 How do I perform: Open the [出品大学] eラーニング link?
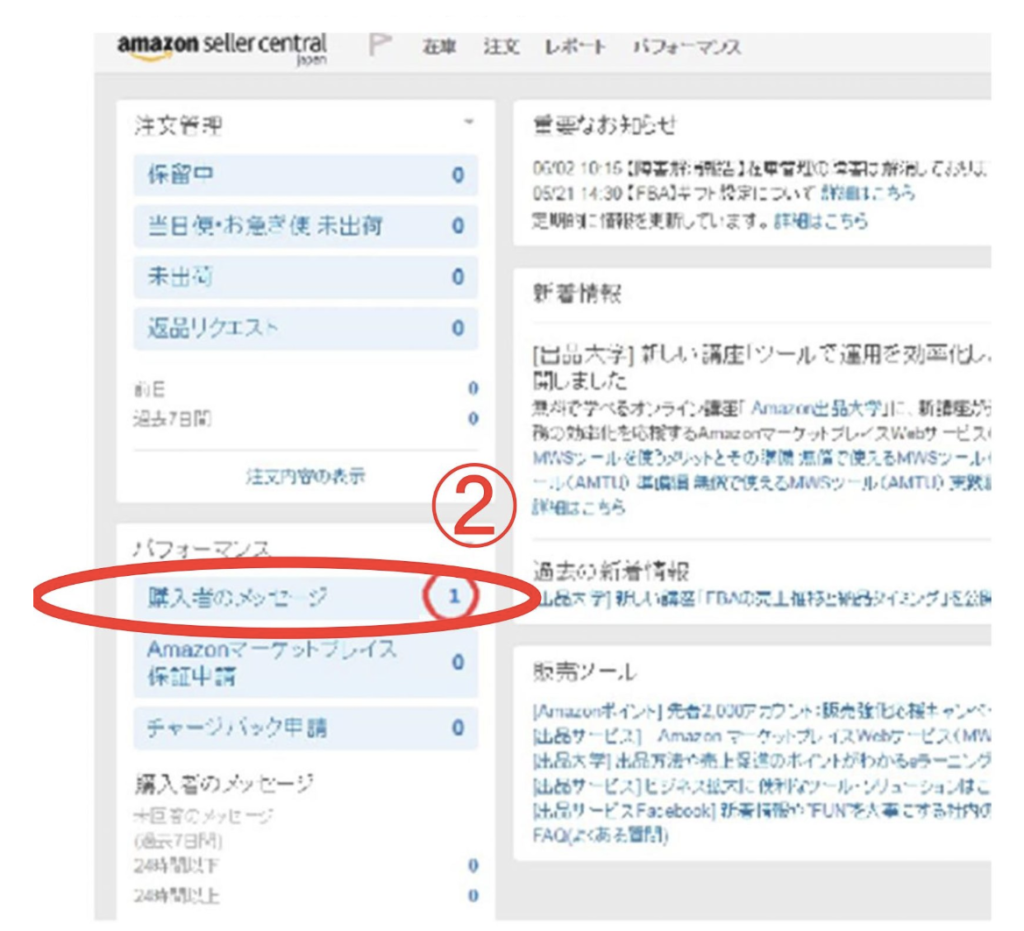click(761, 761)
